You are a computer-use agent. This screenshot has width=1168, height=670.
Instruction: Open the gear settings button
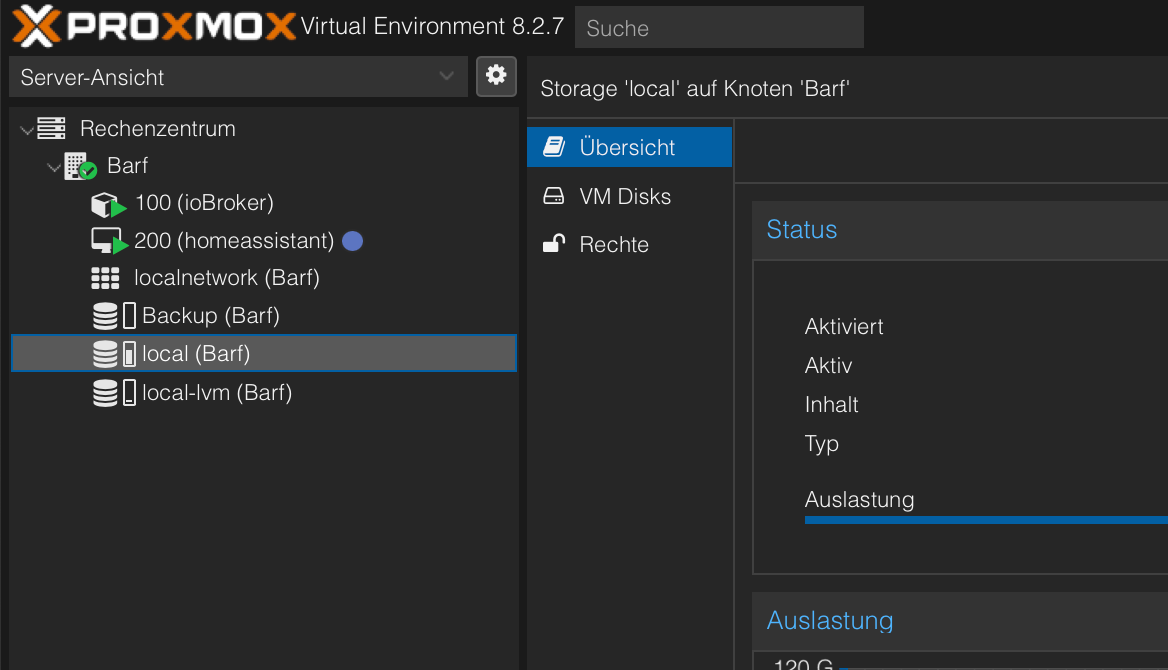pyautogui.click(x=496, y=76)
